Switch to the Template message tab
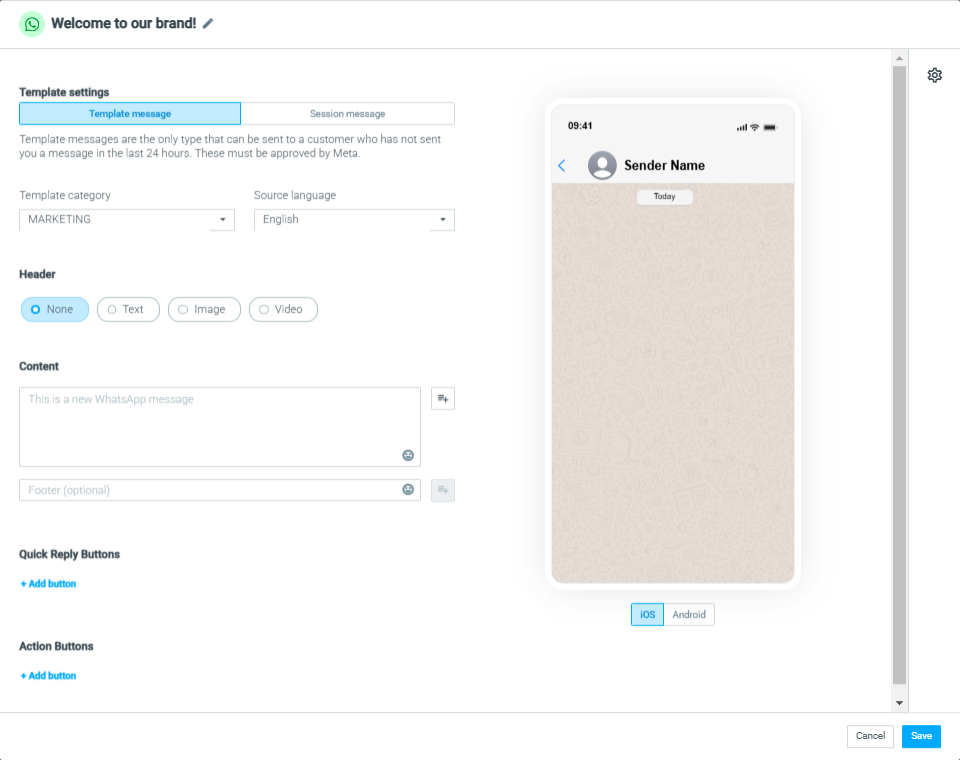This screenshot has height=760, width=960. click(x=130, y=114)
